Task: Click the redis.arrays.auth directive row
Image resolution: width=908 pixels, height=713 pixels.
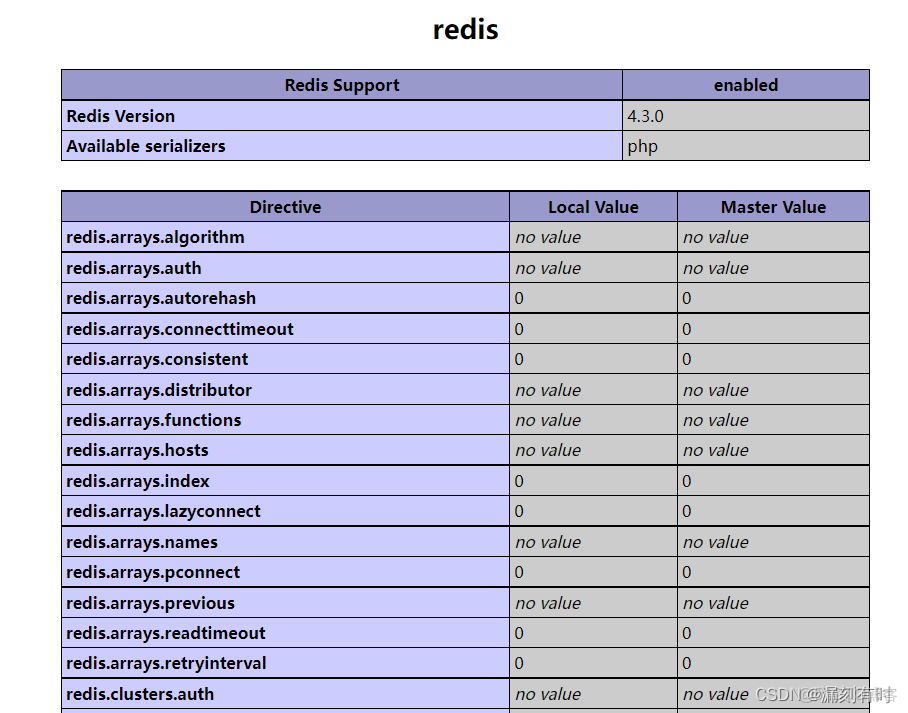Action: pos(133,268)
